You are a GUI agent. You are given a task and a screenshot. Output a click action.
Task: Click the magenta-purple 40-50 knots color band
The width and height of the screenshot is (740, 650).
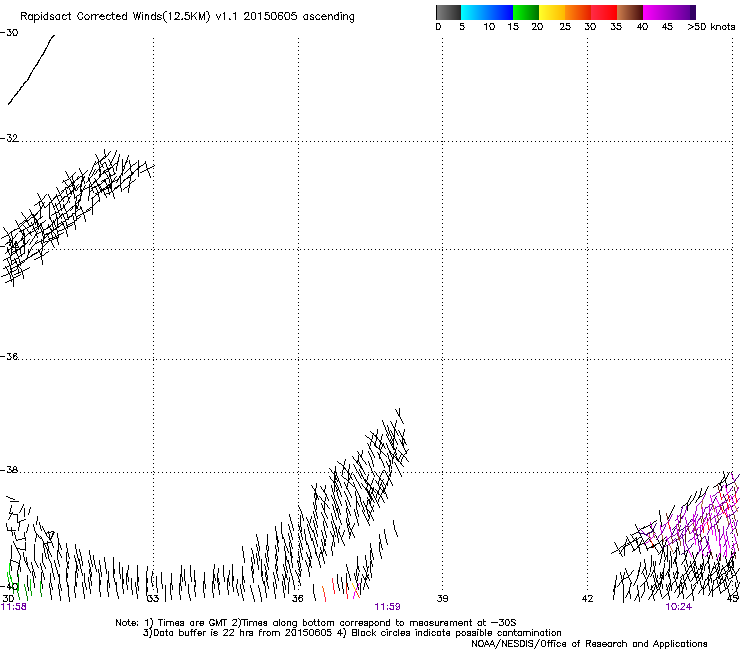coord(669,12)
